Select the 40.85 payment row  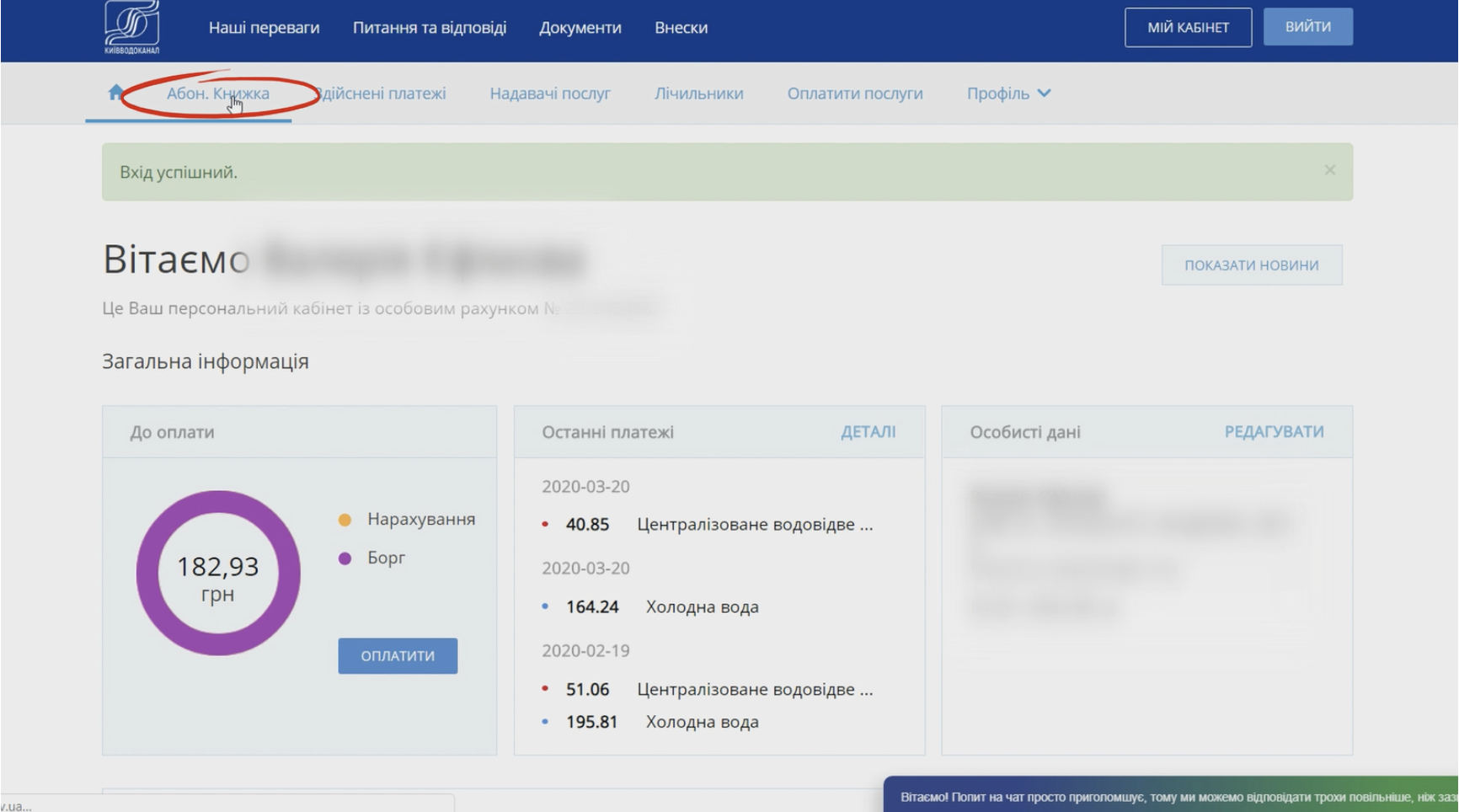[x=708, y=525]
